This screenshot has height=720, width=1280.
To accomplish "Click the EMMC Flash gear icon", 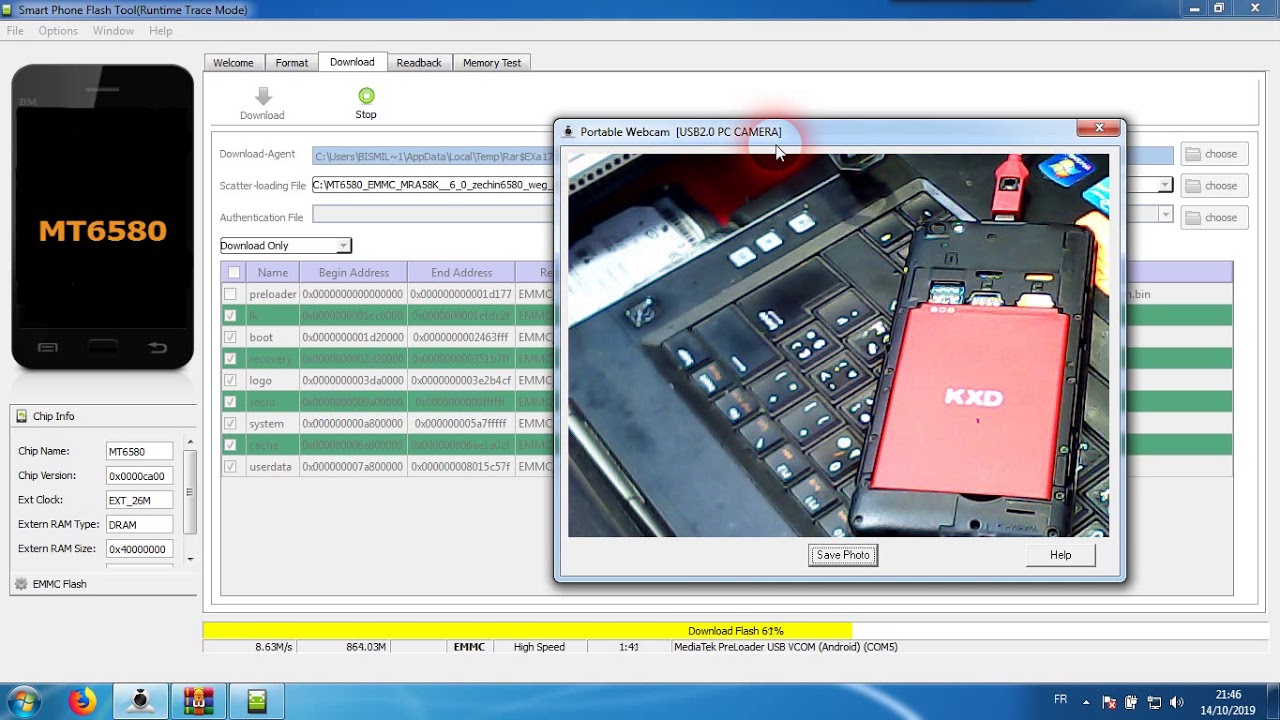I will 21,584.
